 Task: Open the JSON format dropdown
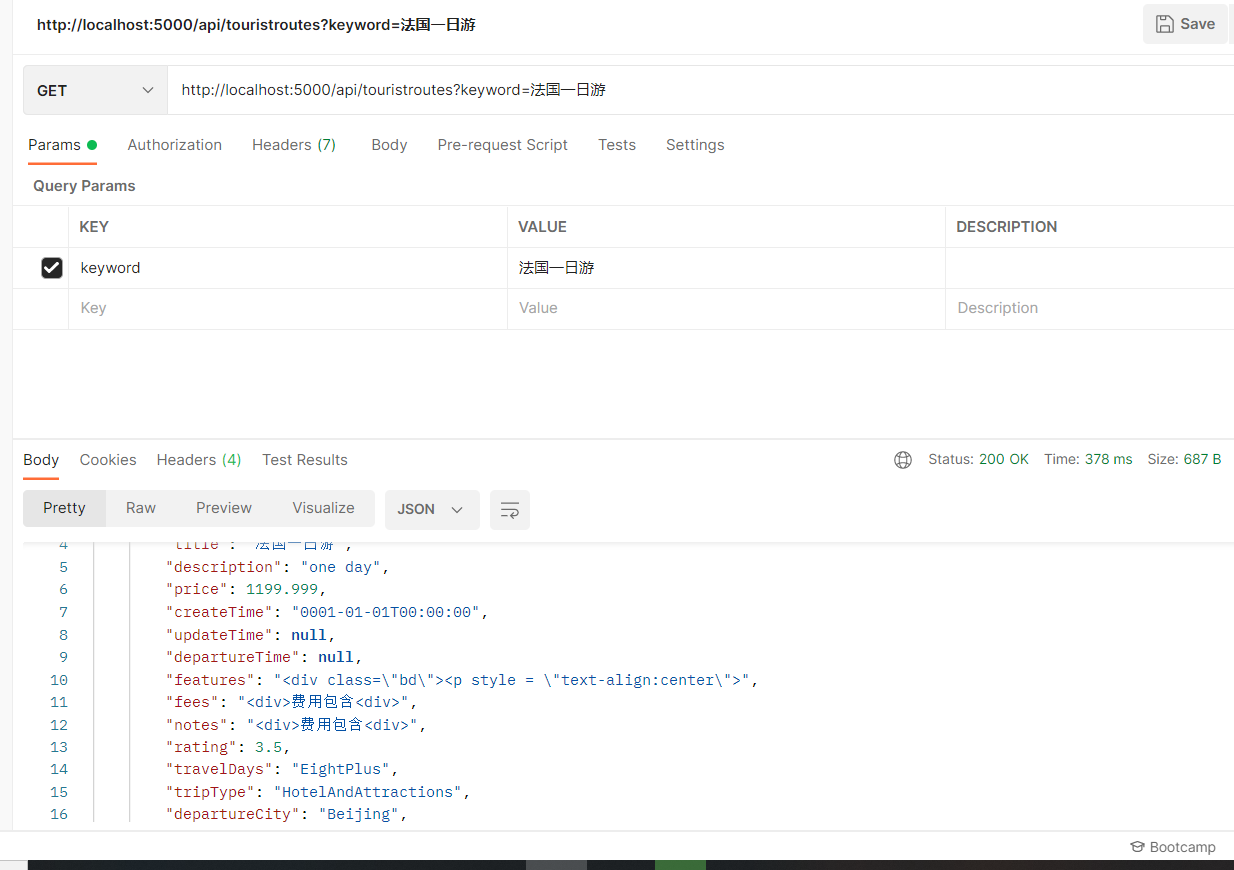click(432, 509)
